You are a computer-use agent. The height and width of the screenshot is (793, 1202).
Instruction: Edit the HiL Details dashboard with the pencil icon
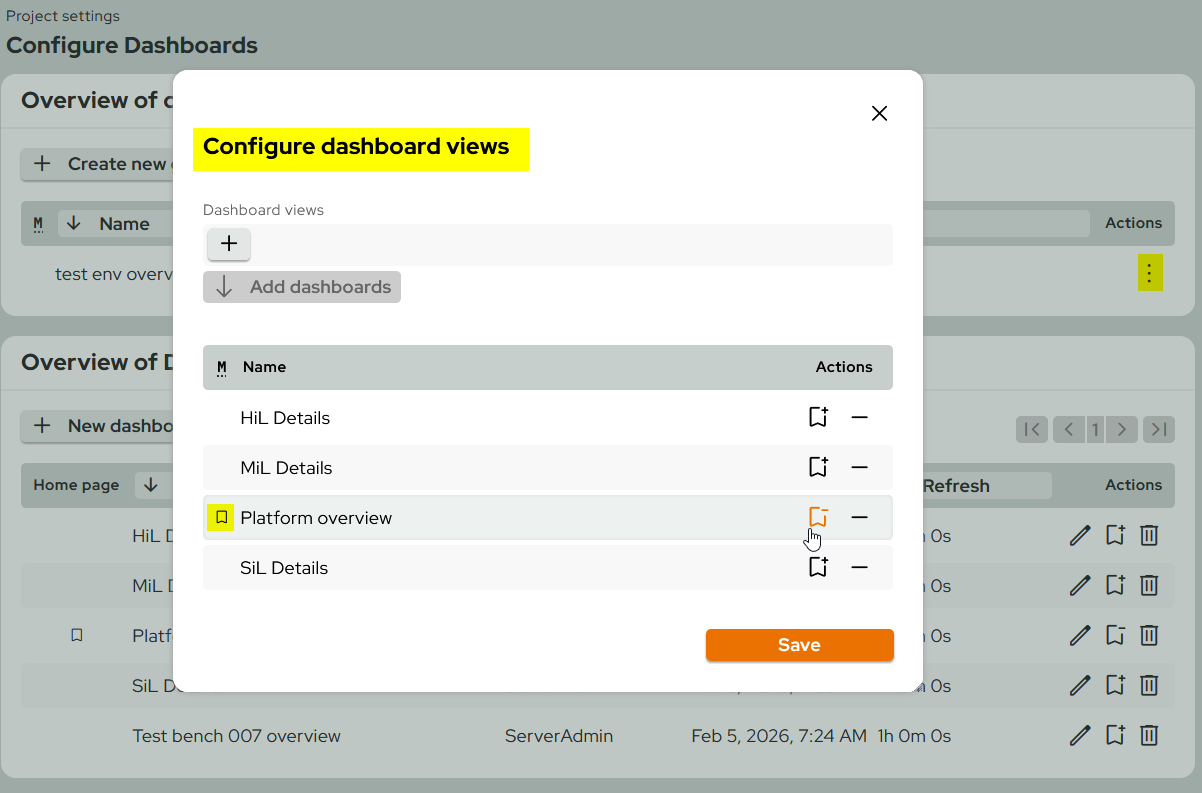(x=1080, y=535)
